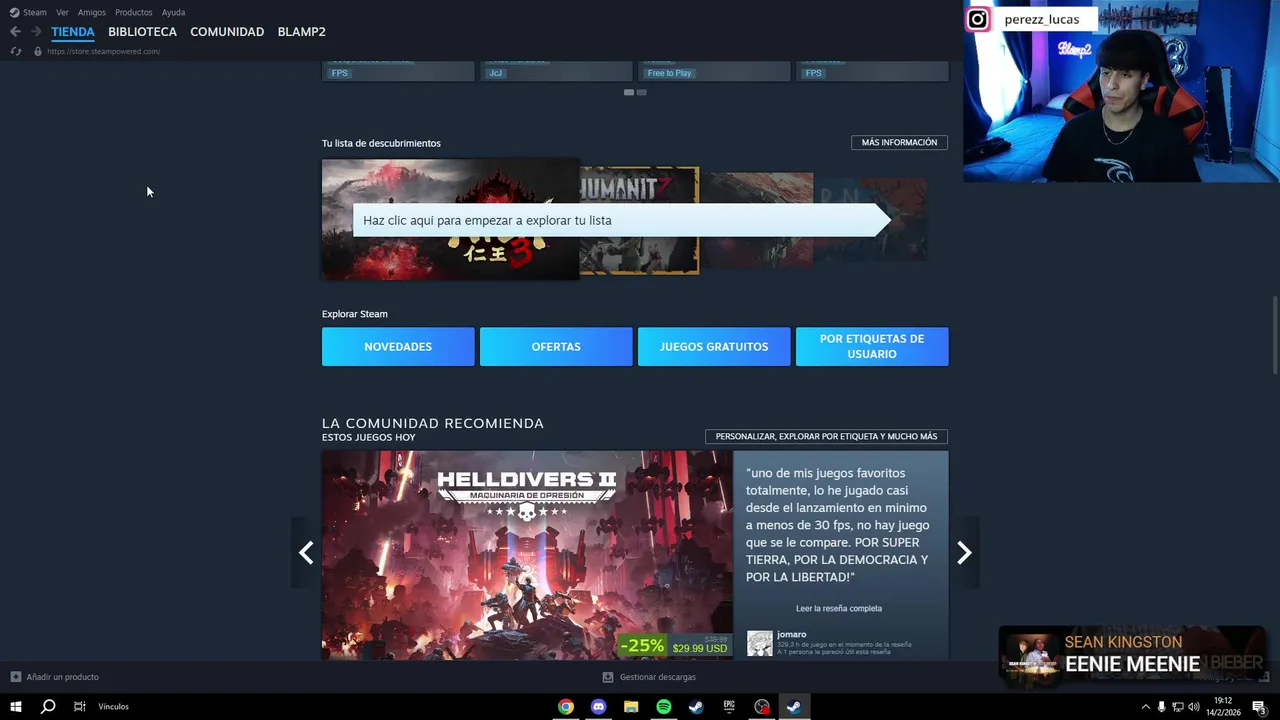Screen dimensions: 1280x720
Task: Open Spotify from the taskbar
Action: coord(664,707)
